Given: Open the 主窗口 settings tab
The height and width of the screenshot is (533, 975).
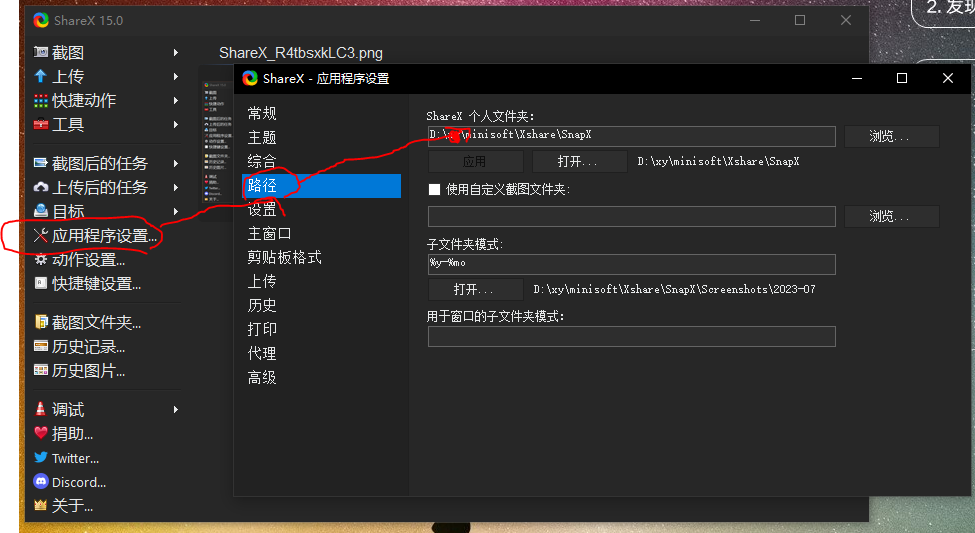Looking at the screenshot, I should point(321,233).
